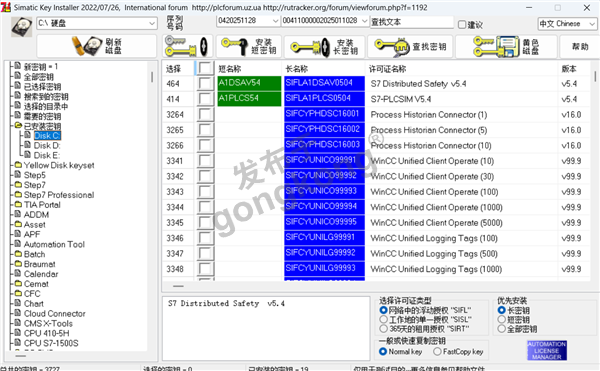Select Disk E: in the tree
This screenshot has width=600, height=371.
pyautogui.click(x=47, y=155)
